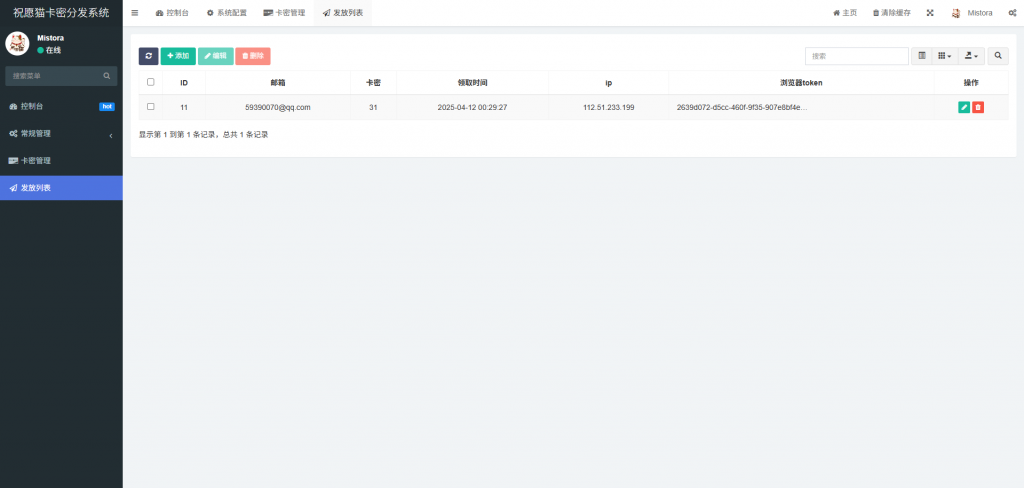Screen dimensions: 1024x488
Task: Select all rows with header checkbox
Action: (151, 82)
